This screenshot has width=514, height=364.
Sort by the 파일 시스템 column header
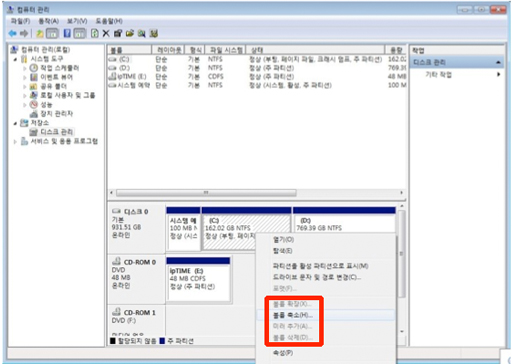pos(225,50)
